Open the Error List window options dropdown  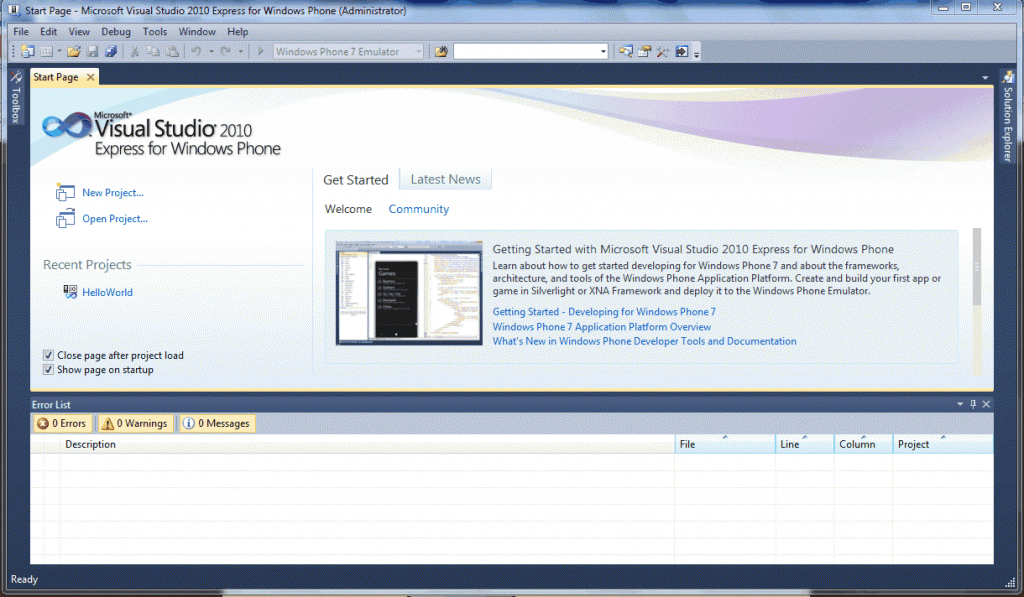point(959,404)
